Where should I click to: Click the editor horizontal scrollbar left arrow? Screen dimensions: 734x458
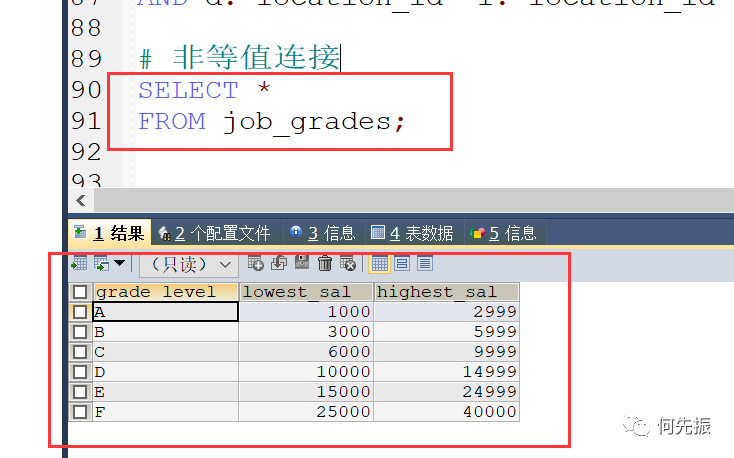81,200
